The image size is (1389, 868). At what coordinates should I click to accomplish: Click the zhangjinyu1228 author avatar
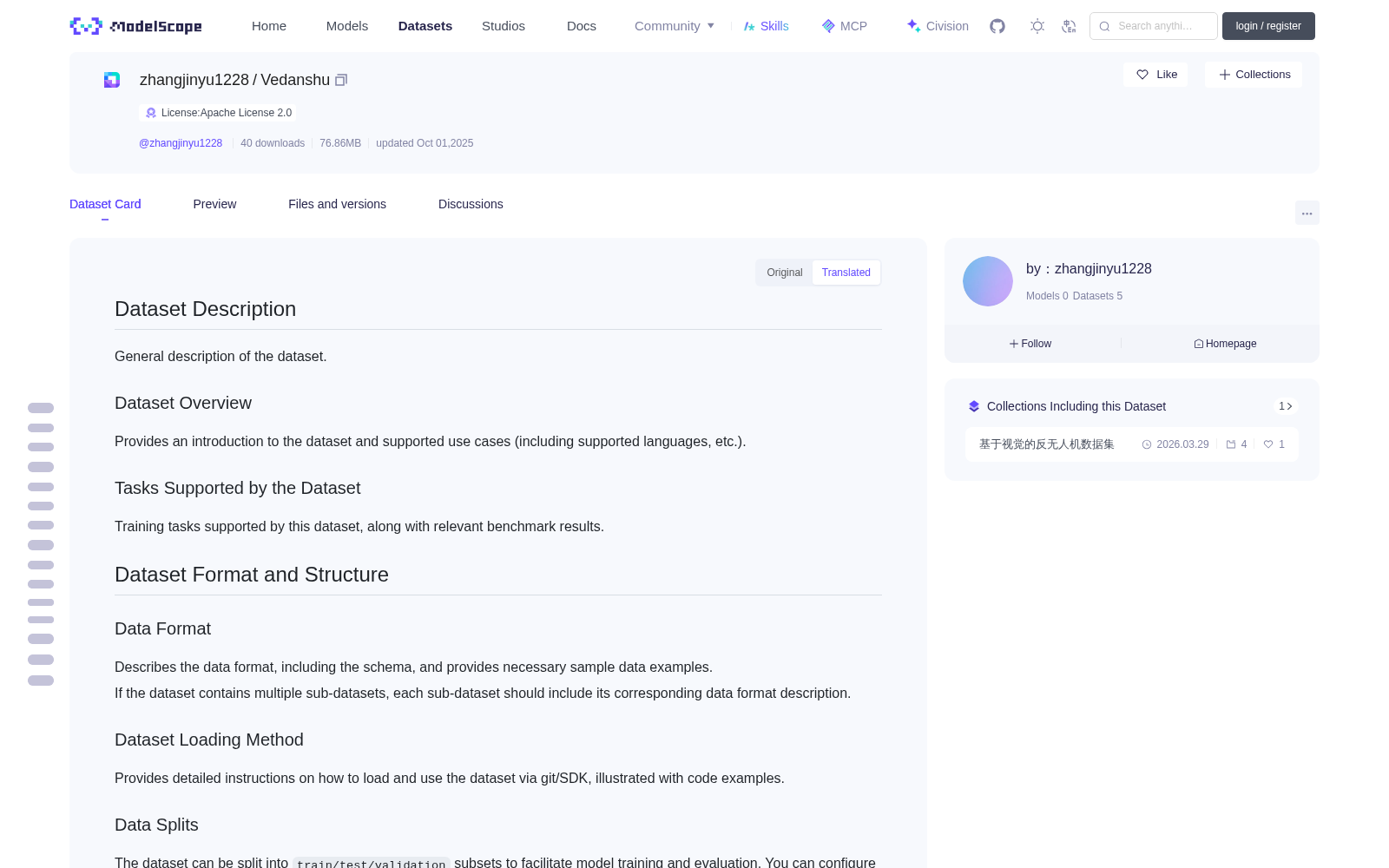[988, 281]
